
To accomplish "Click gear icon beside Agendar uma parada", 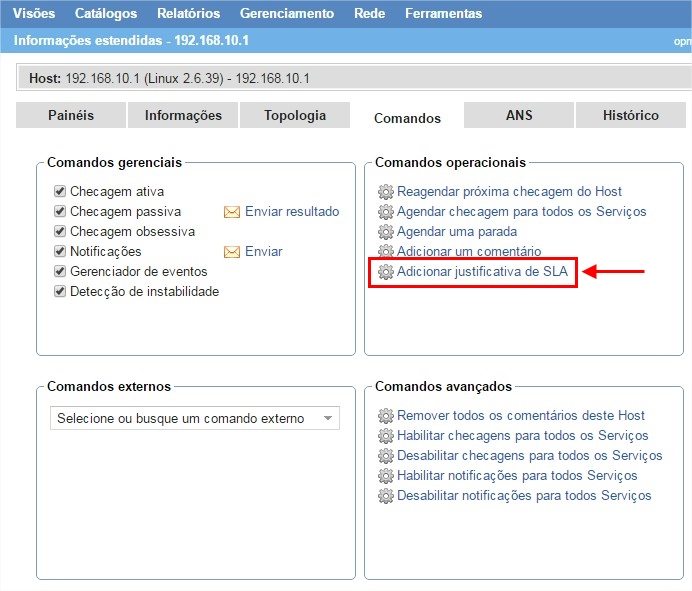I will (x=385, y=232).
